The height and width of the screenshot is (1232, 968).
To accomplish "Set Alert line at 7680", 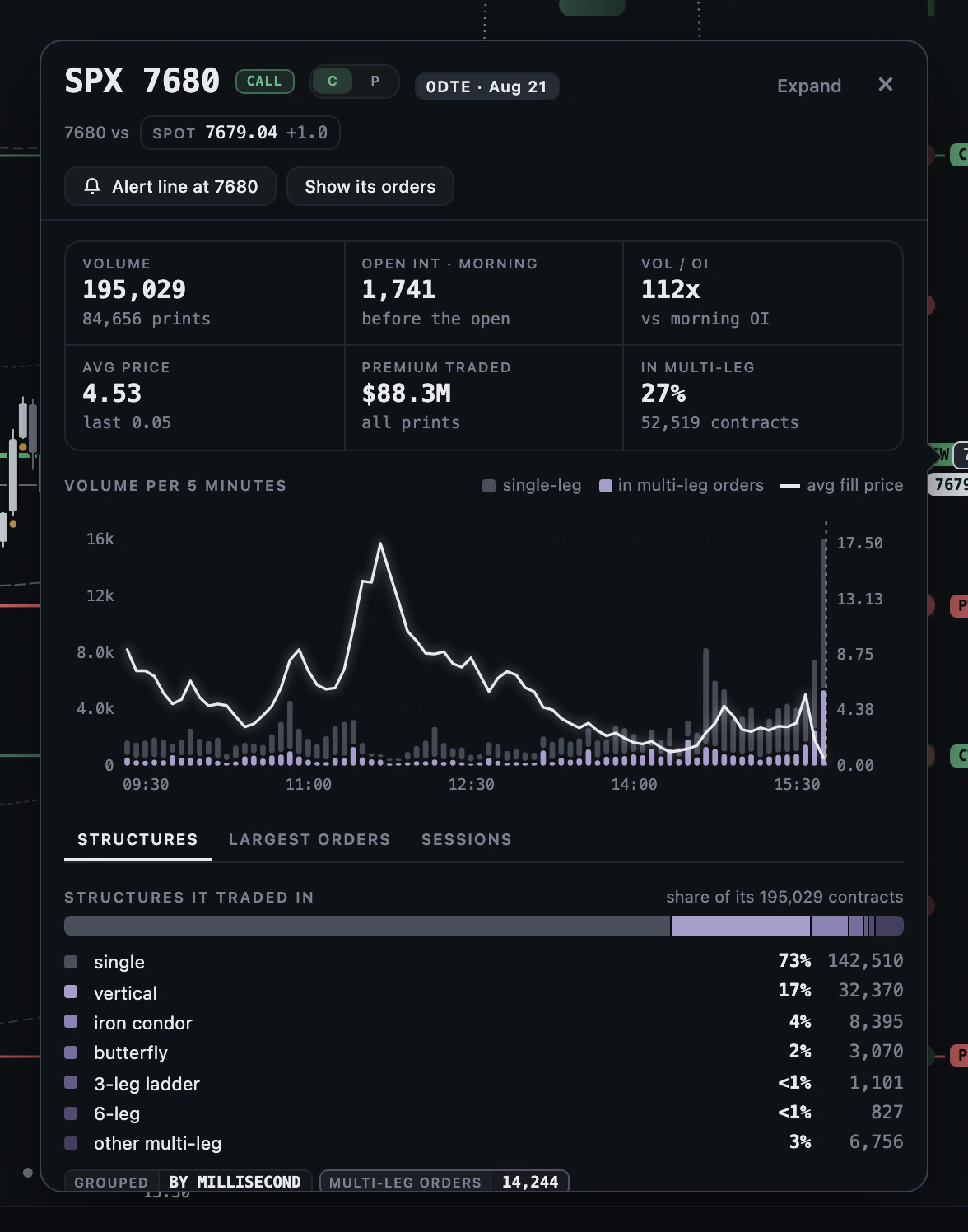I will click(x=170, y=187).
